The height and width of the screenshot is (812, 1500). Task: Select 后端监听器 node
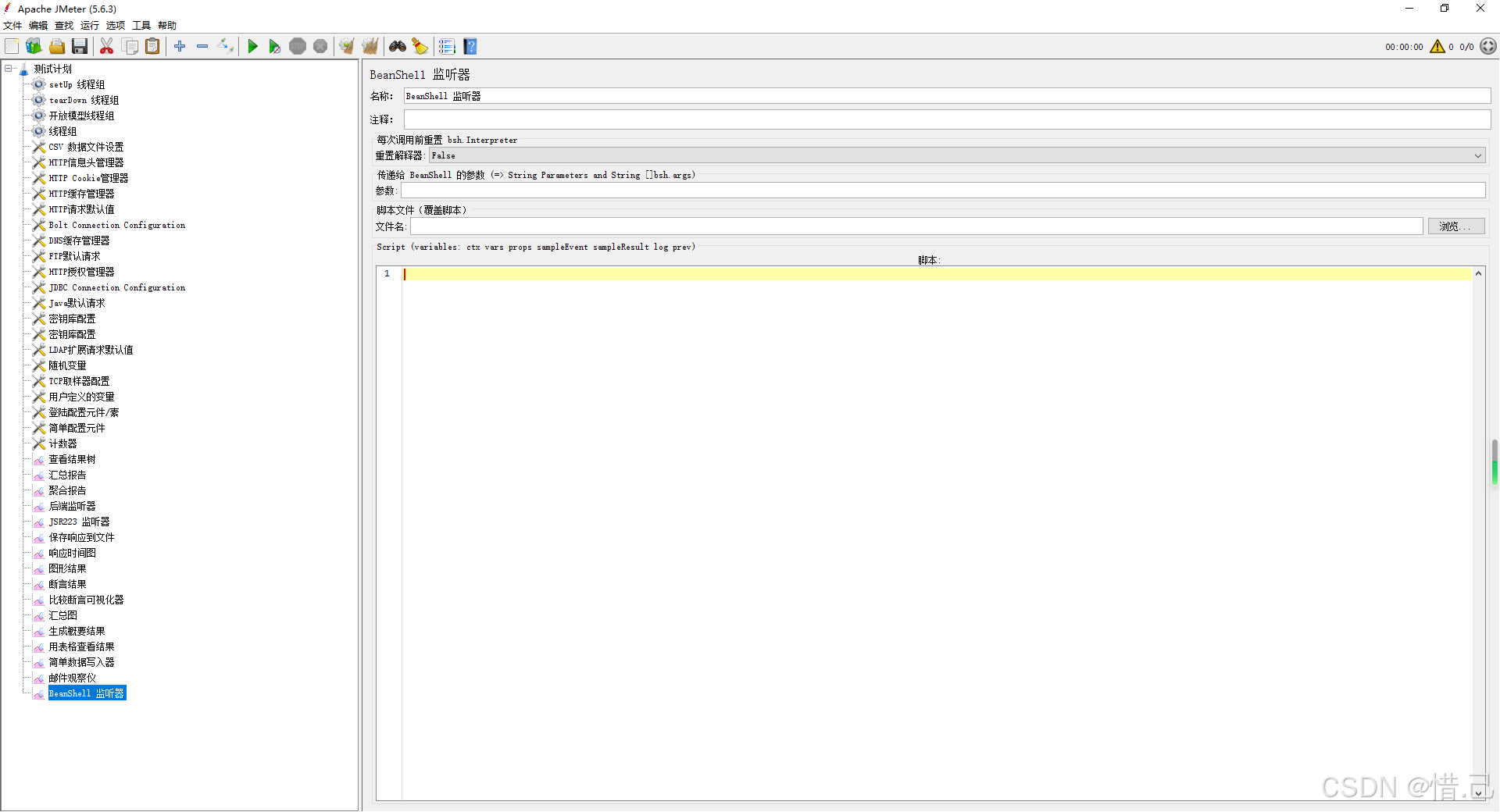72,506
